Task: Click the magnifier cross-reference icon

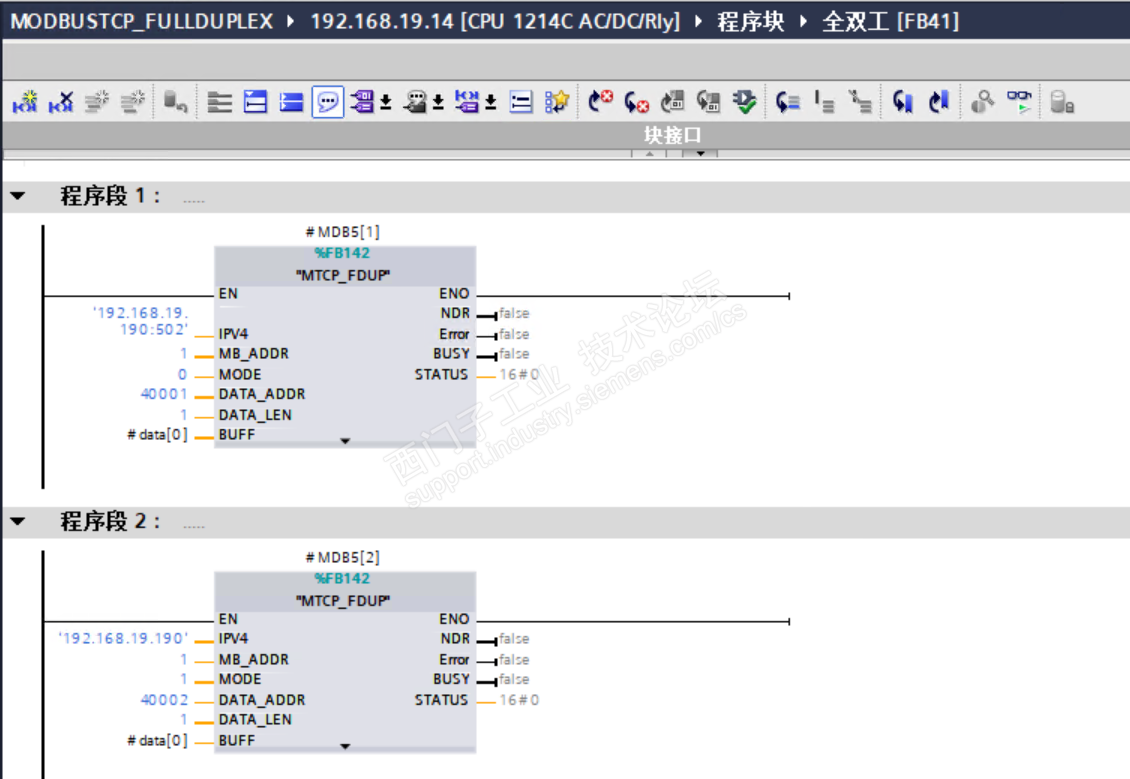Action: tap(982, 102)
